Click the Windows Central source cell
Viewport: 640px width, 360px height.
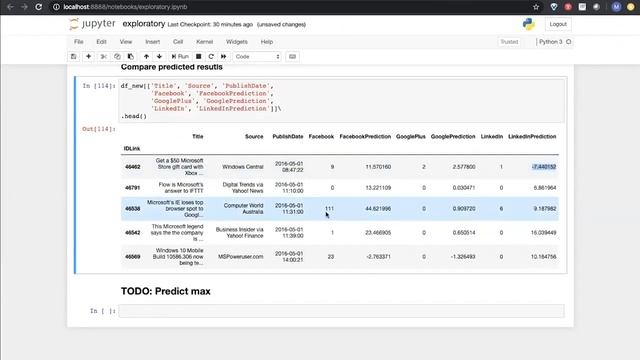coord(243,167)
